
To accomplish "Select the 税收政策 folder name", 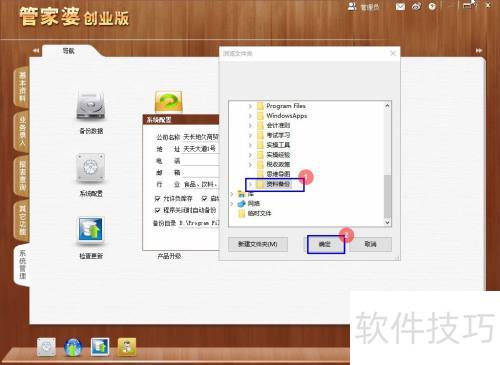I will 278,164.
